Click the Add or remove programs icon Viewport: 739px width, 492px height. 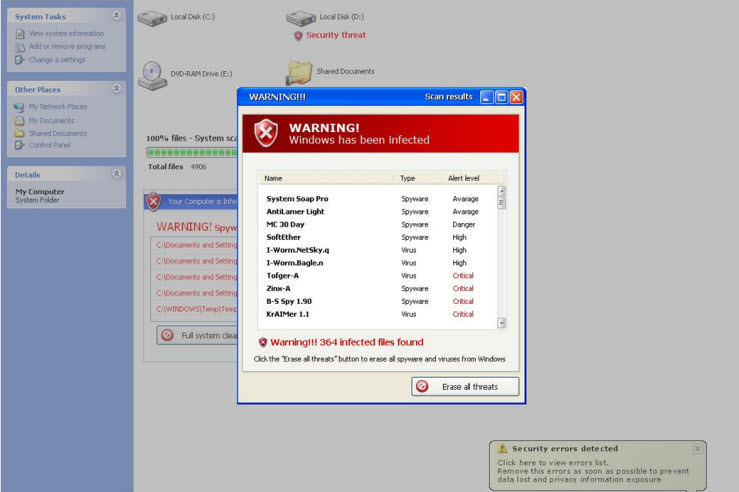[x=20, y=47]
